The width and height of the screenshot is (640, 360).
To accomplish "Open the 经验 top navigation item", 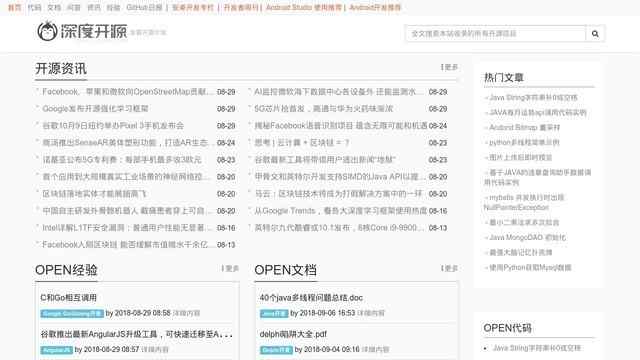I will (x=113, y=7).
